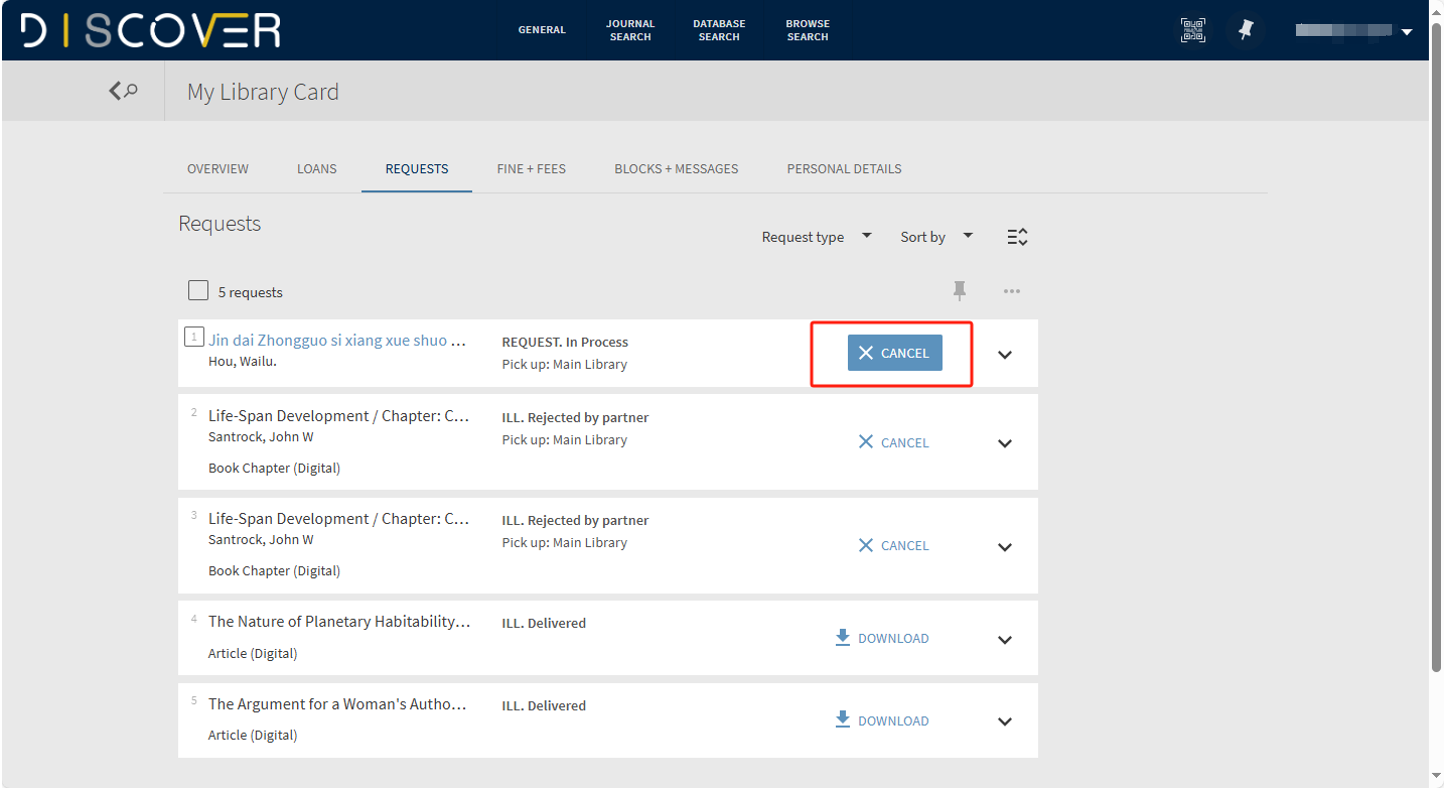Open pinned favorites pin icon in header
The image size is (1444, 788).
click(1246, 30)
